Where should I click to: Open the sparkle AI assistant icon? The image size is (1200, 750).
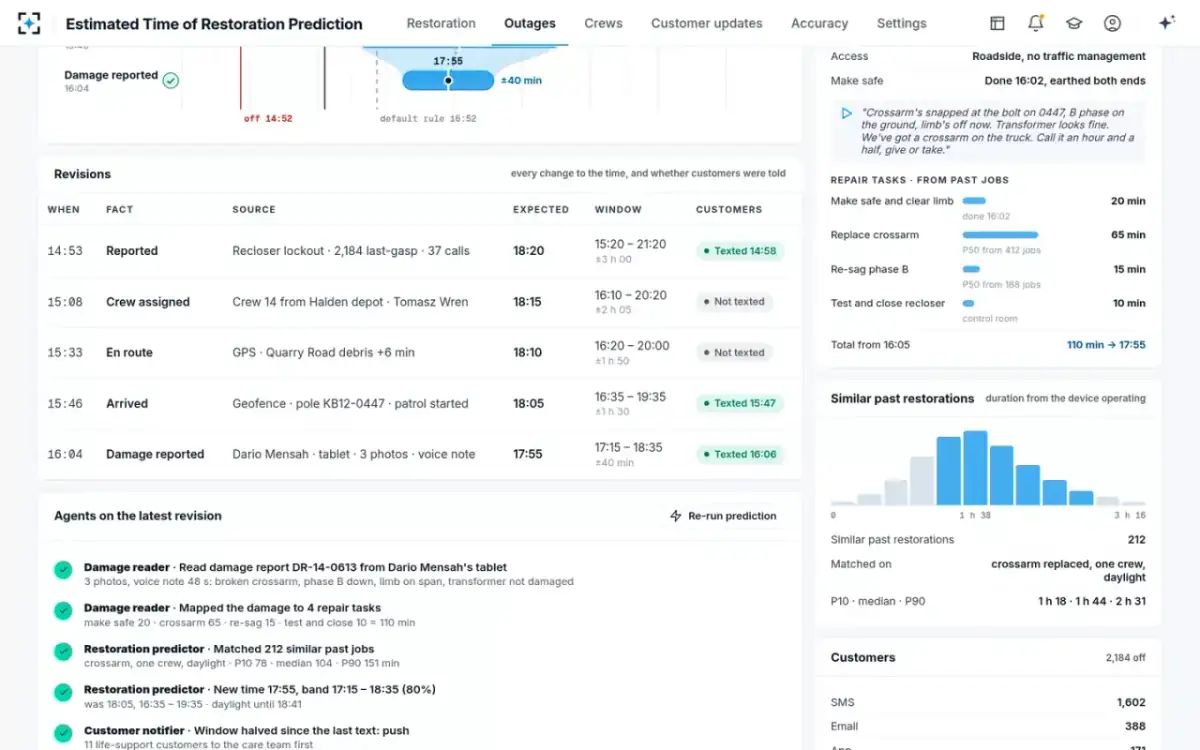click(1166, 23)
